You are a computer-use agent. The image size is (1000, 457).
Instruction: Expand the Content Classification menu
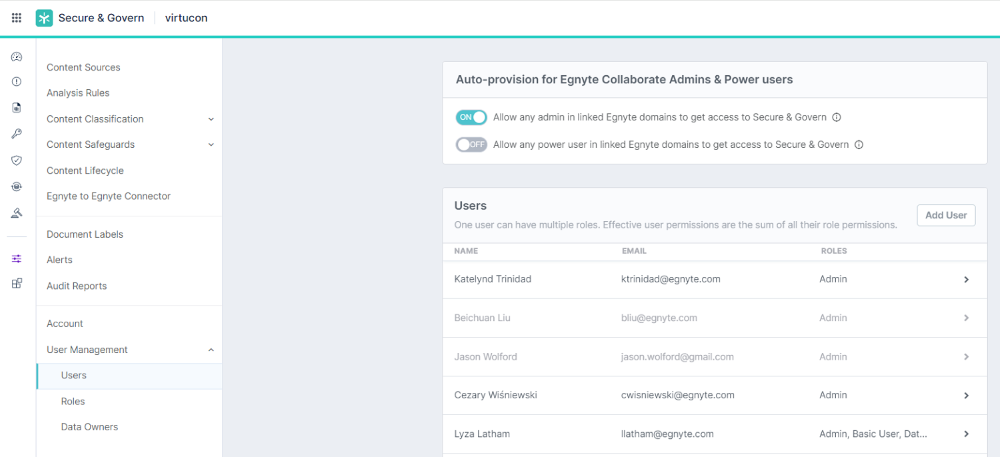tap(211, 119)
